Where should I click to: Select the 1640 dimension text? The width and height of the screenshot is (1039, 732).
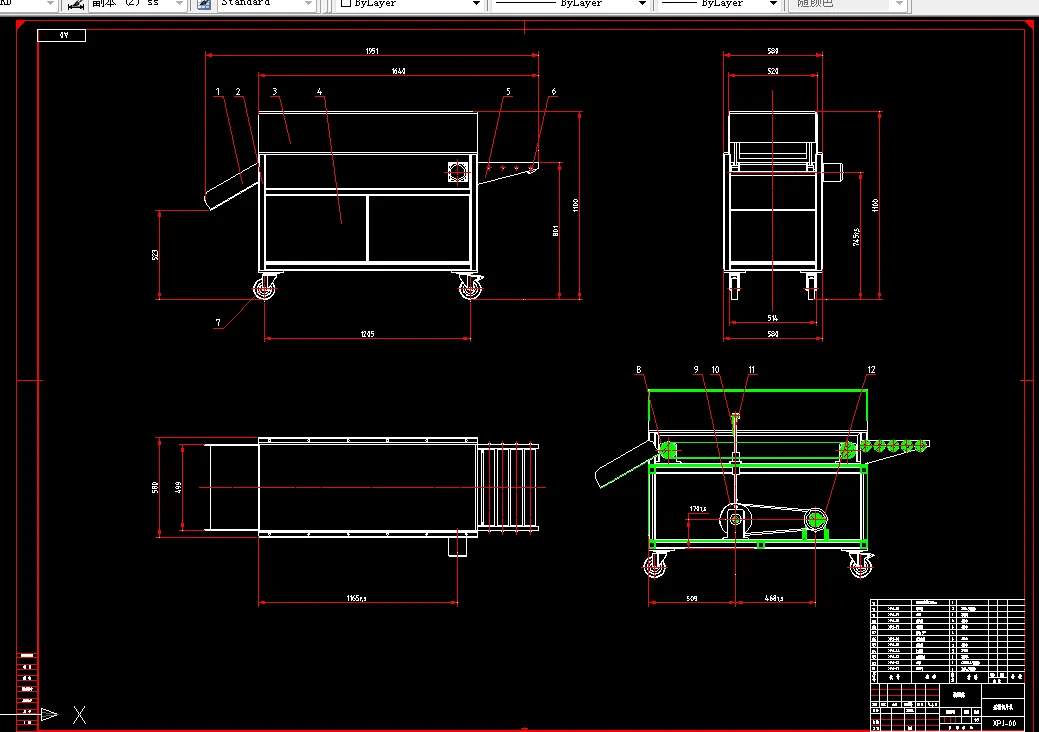(398, 71)
